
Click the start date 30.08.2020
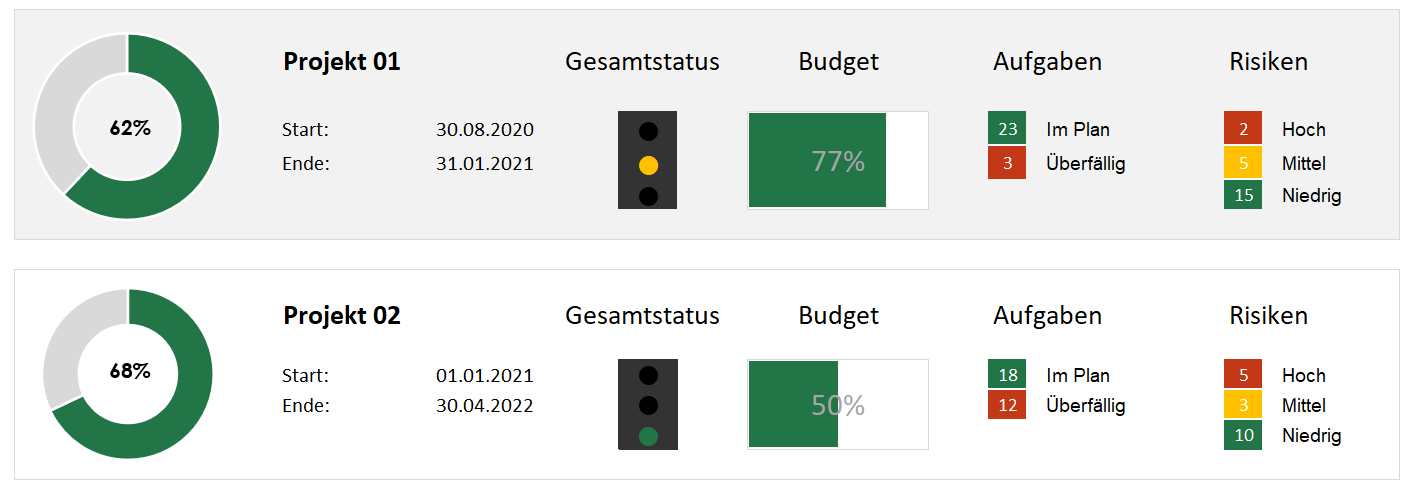tap(484, 130)
